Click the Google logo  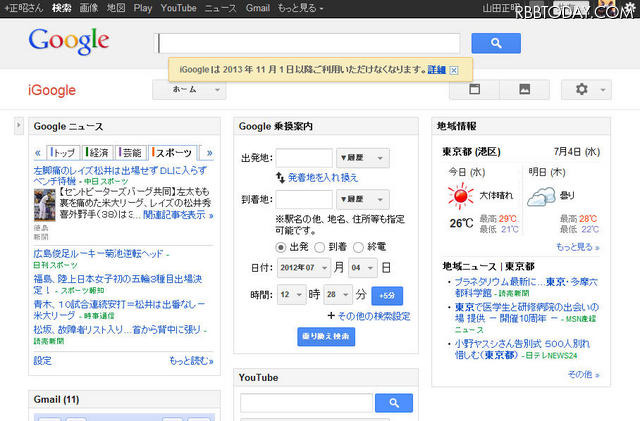tap(69, 41)
